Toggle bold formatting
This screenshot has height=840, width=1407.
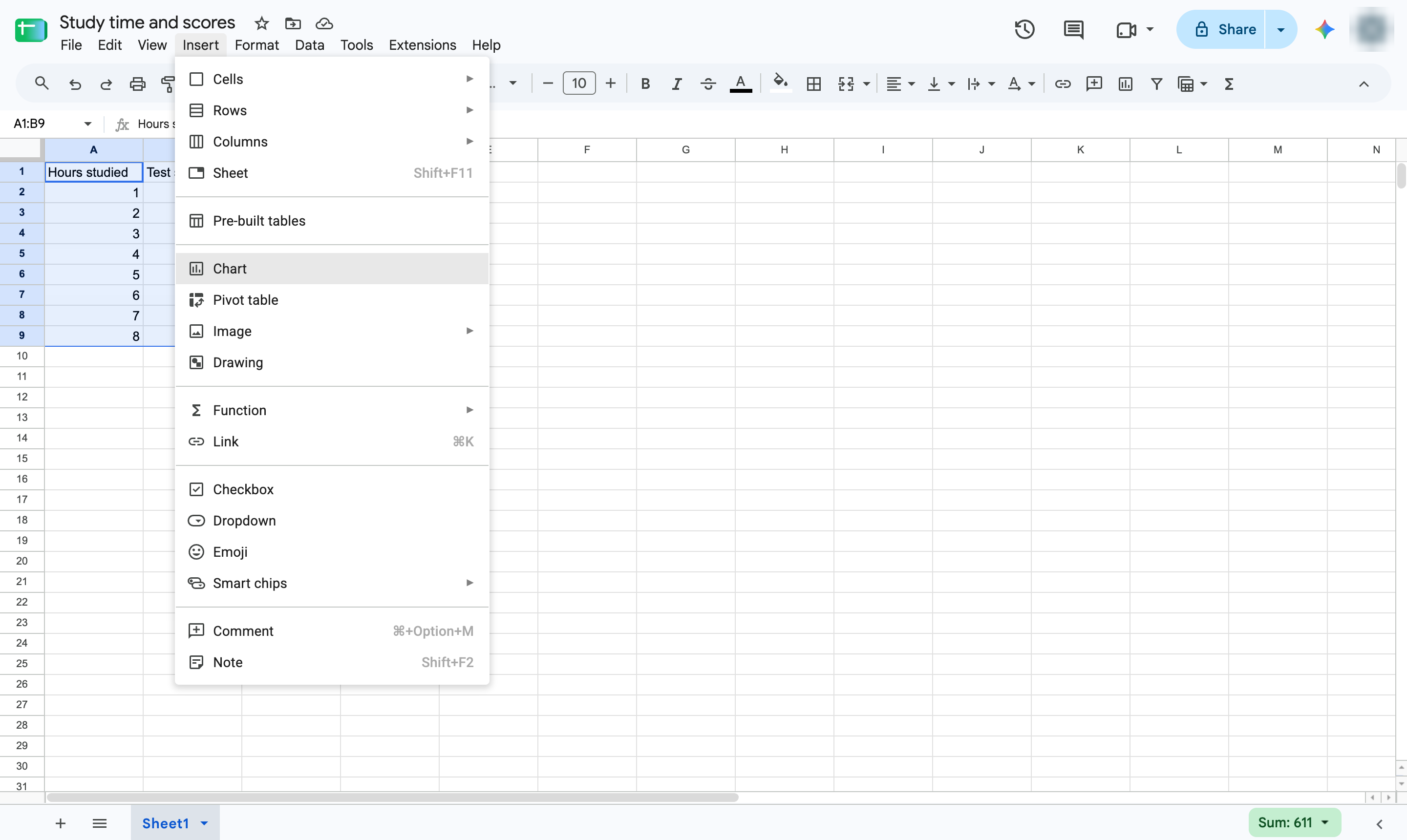click(x=645, y=84)
